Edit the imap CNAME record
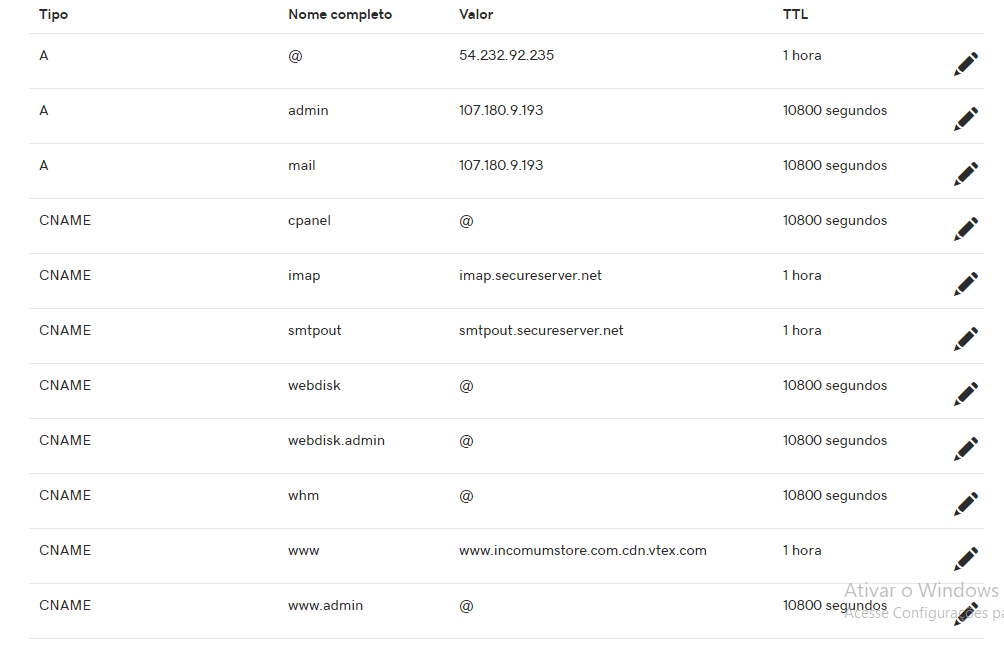The image size is (1004, 652). click(965, 285)
